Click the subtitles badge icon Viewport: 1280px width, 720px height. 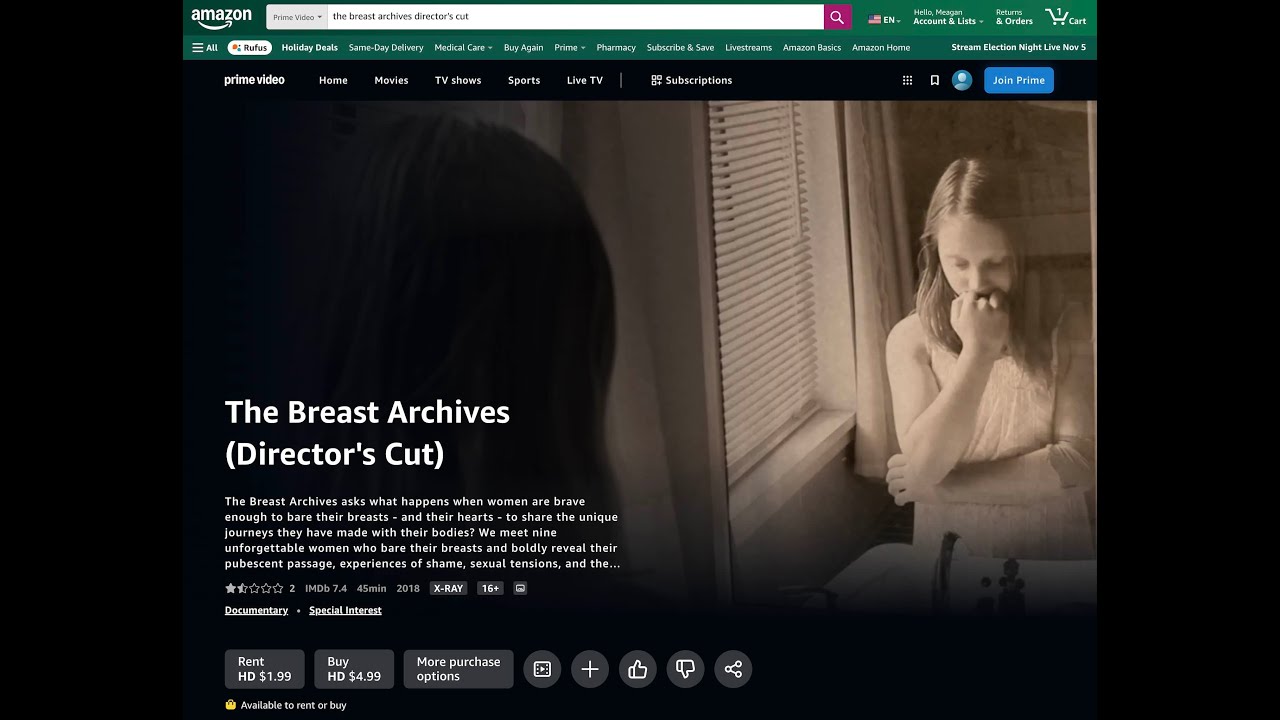[x=520, y=588]
